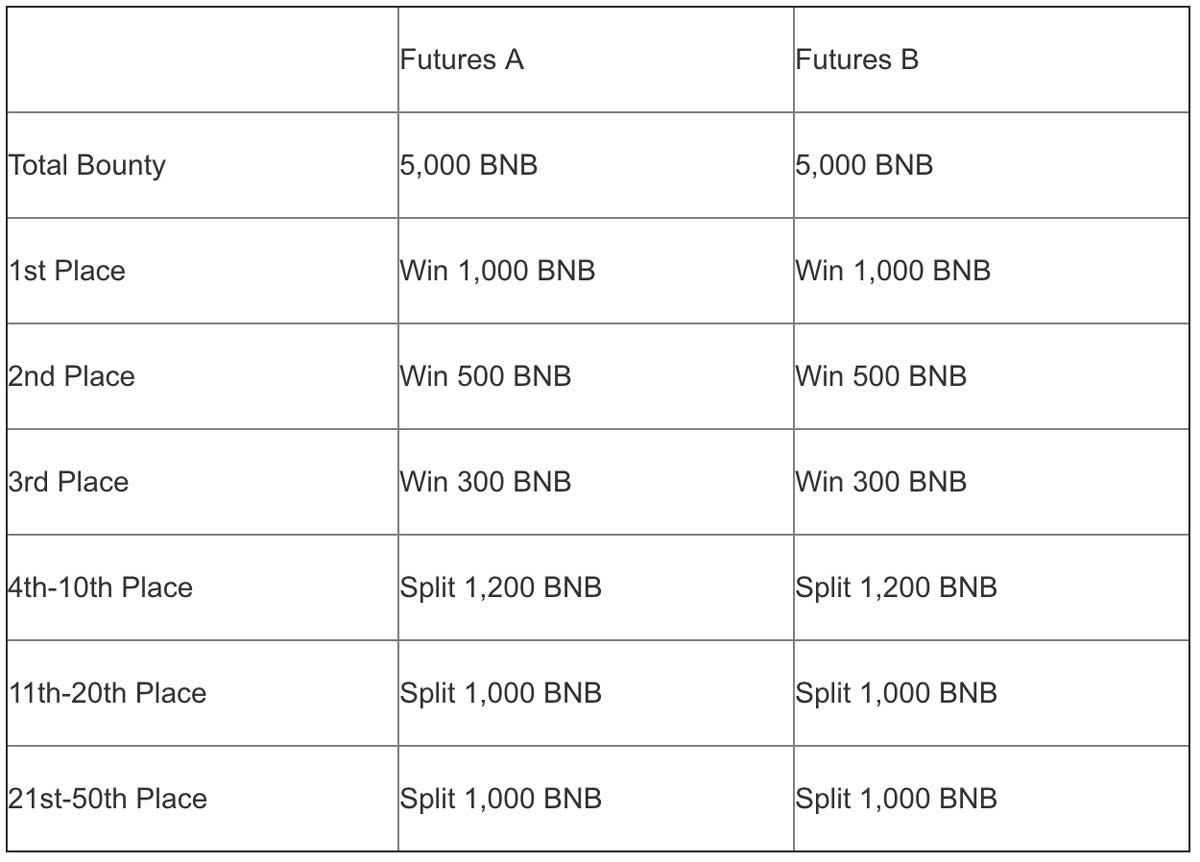Viewport: 1200px width, 862px height.
Task: Click 5,000 BNB under Futures A
Action: pyautogui.click(x=469, y=165)
